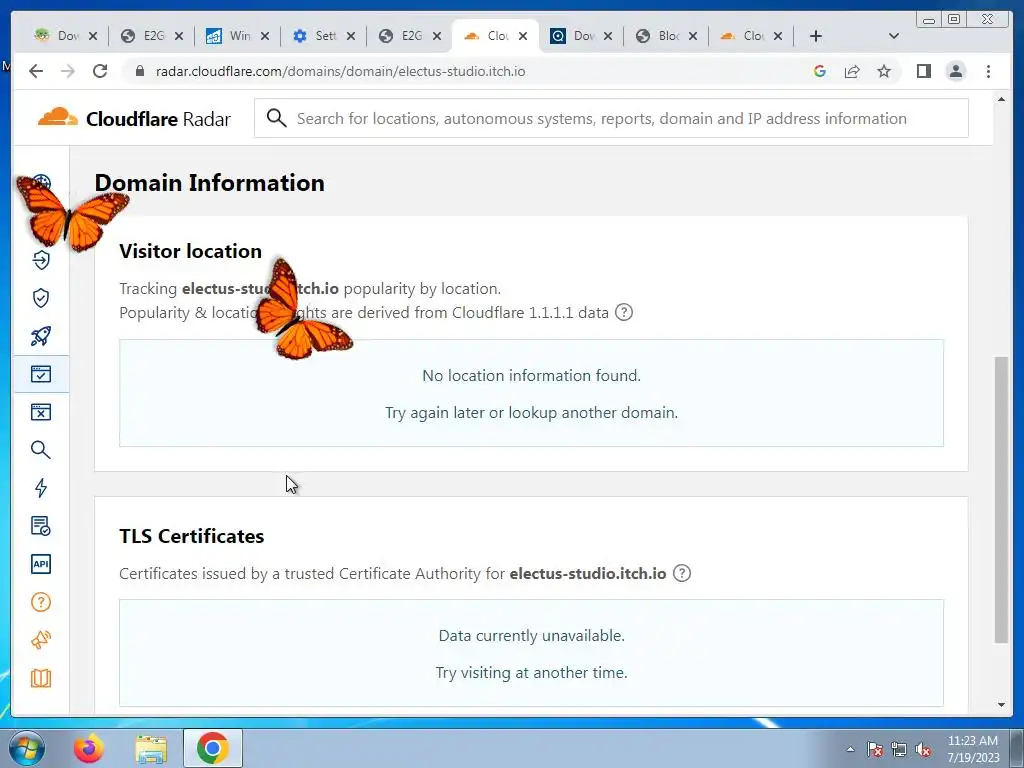
Task: Open the rocket adoption sidebar icon
Action: [x=40, y=336]
